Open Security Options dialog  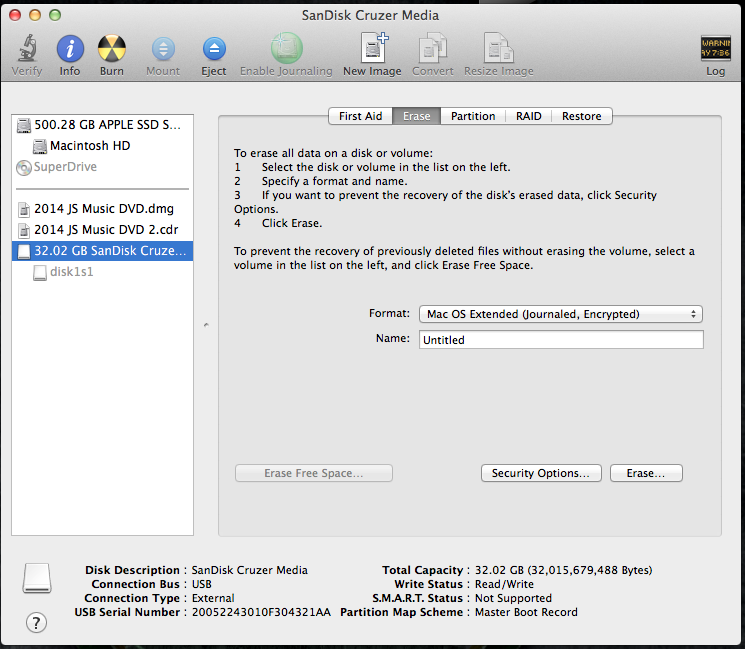(x=541, y=473)
